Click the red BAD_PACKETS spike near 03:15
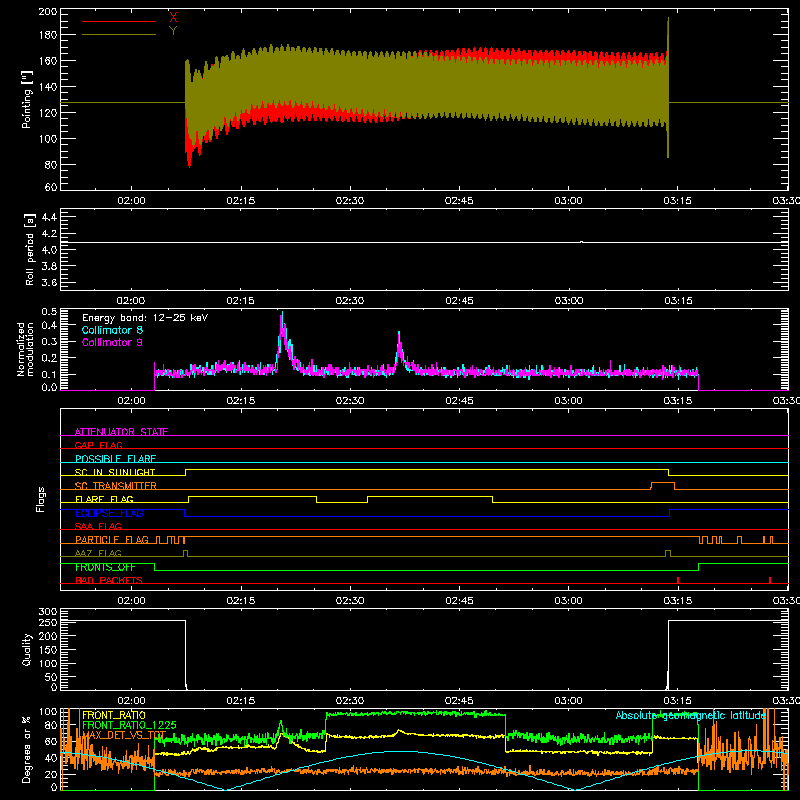 pyautogui.click(x=678, y=580)
